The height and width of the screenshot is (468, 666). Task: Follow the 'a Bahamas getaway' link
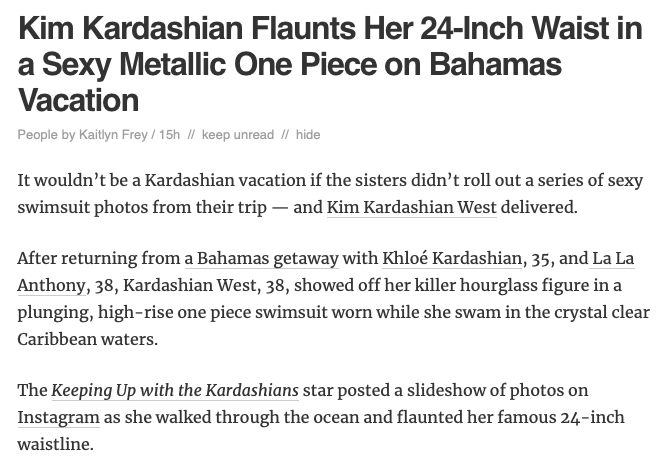pos(262,258)
